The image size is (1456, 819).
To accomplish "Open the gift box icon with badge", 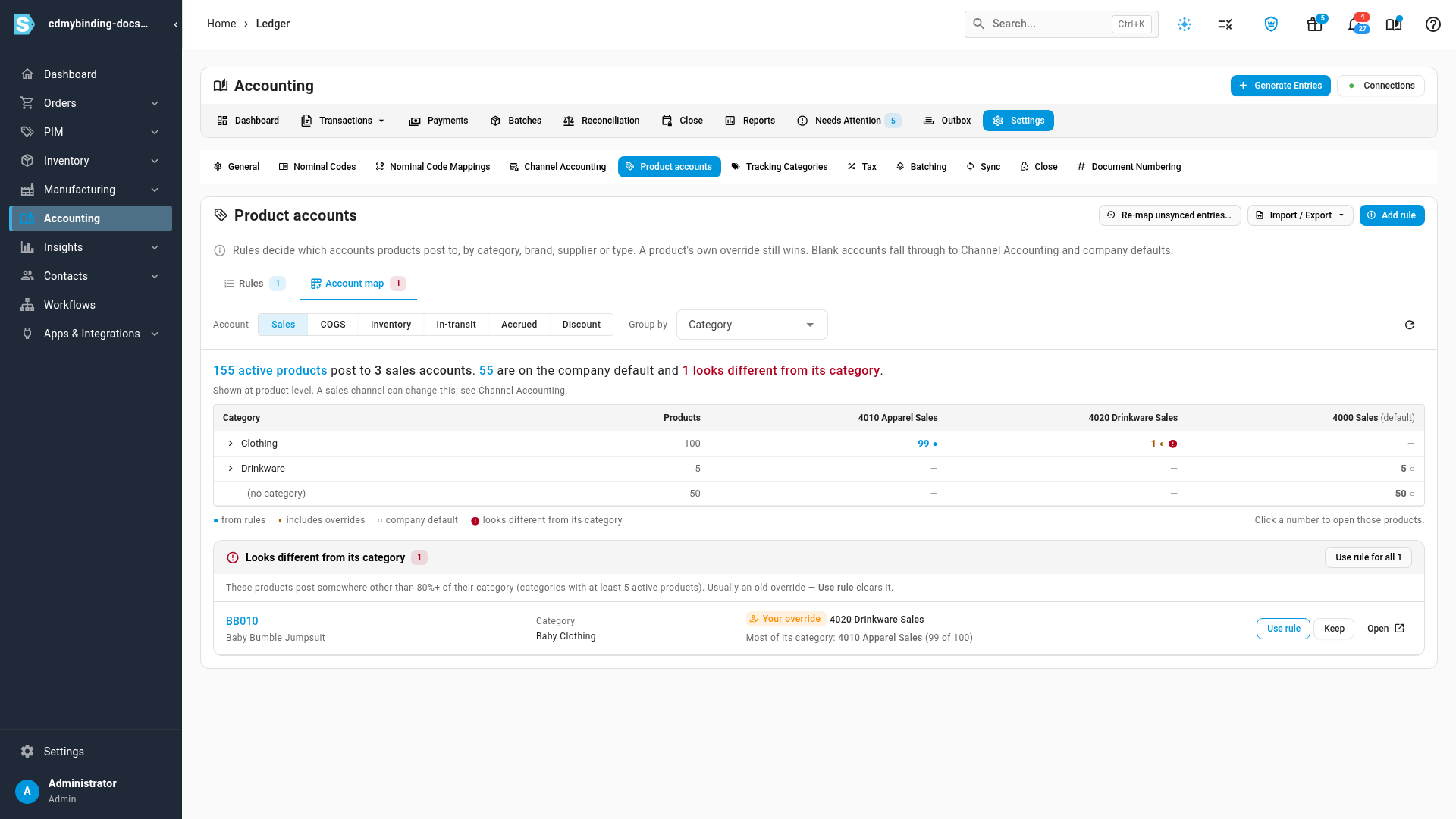I will point(1315,24).
